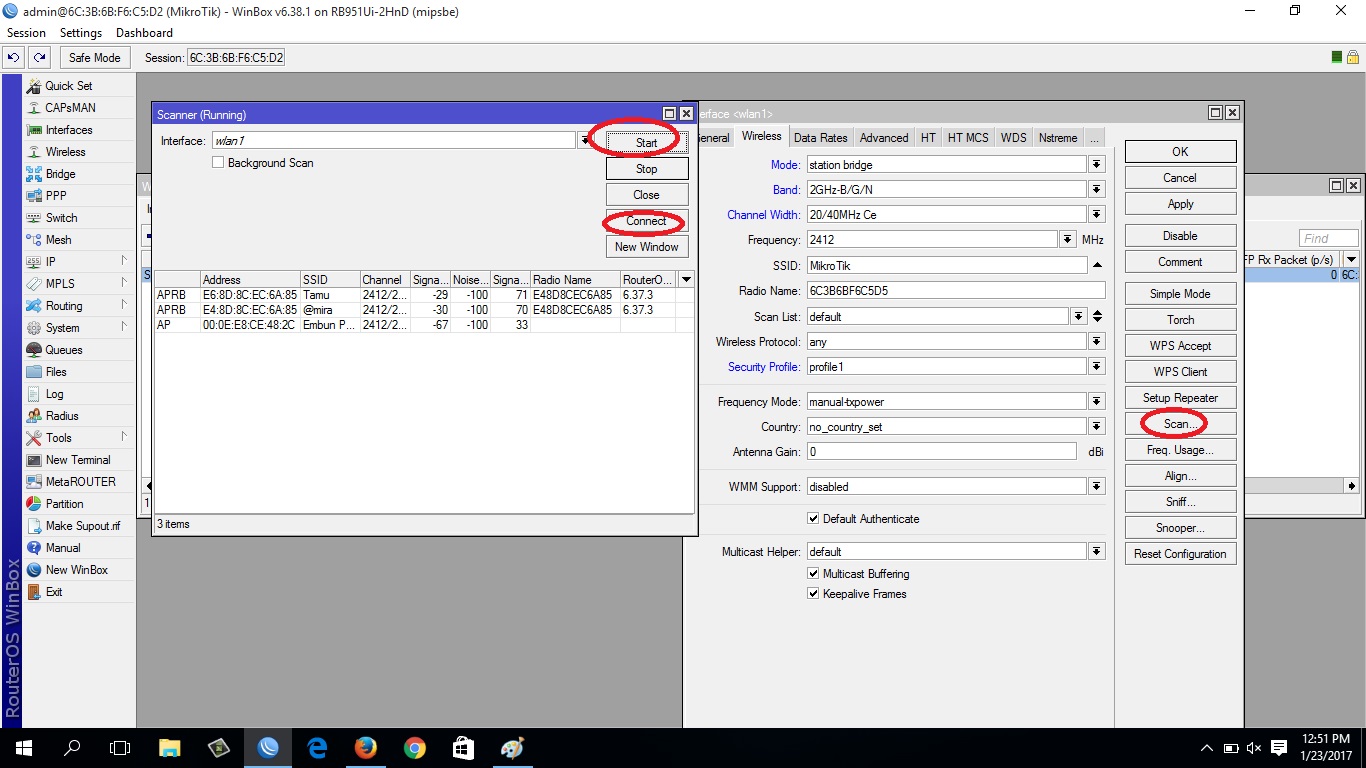Launch New WinBox from the sidebar
This screenshot has width=1366, height=768.
[76, 570]
